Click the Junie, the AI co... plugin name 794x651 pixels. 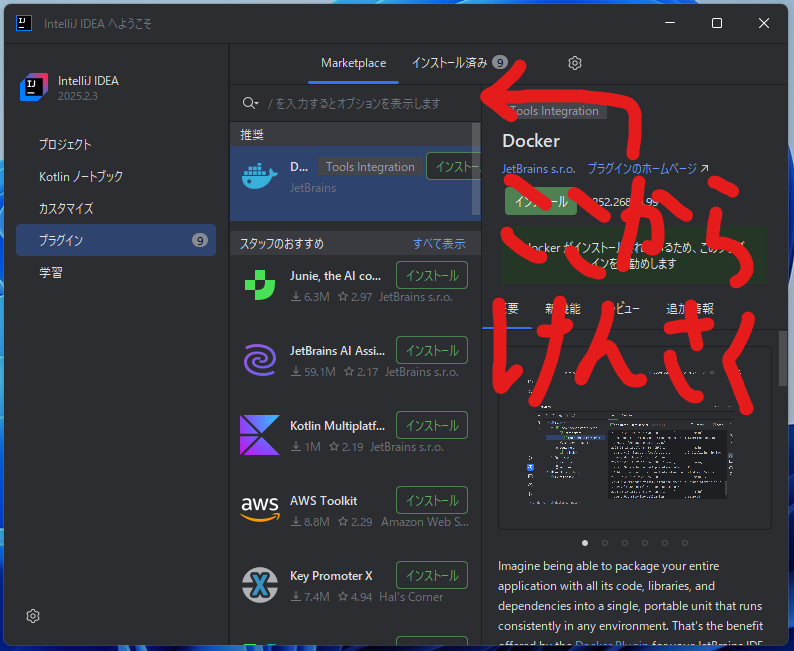[335, 276]
